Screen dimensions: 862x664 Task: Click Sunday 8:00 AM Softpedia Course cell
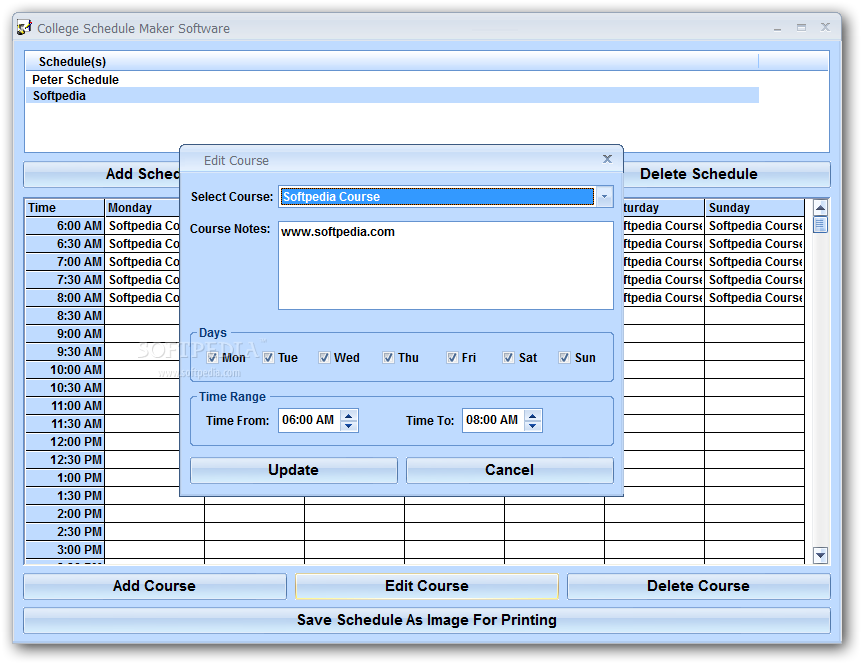pyautogui.click(x=754, y=298)
